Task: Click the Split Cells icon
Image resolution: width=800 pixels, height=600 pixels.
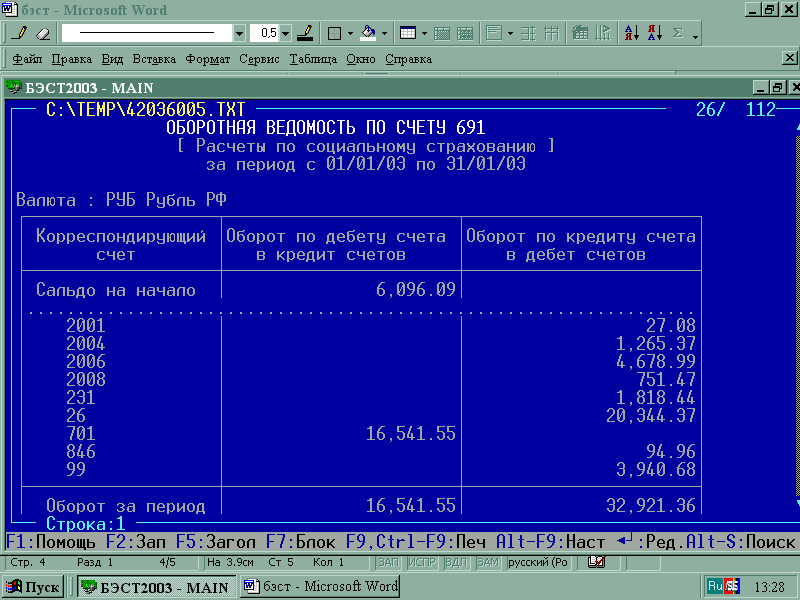Action: click(465, 34)
